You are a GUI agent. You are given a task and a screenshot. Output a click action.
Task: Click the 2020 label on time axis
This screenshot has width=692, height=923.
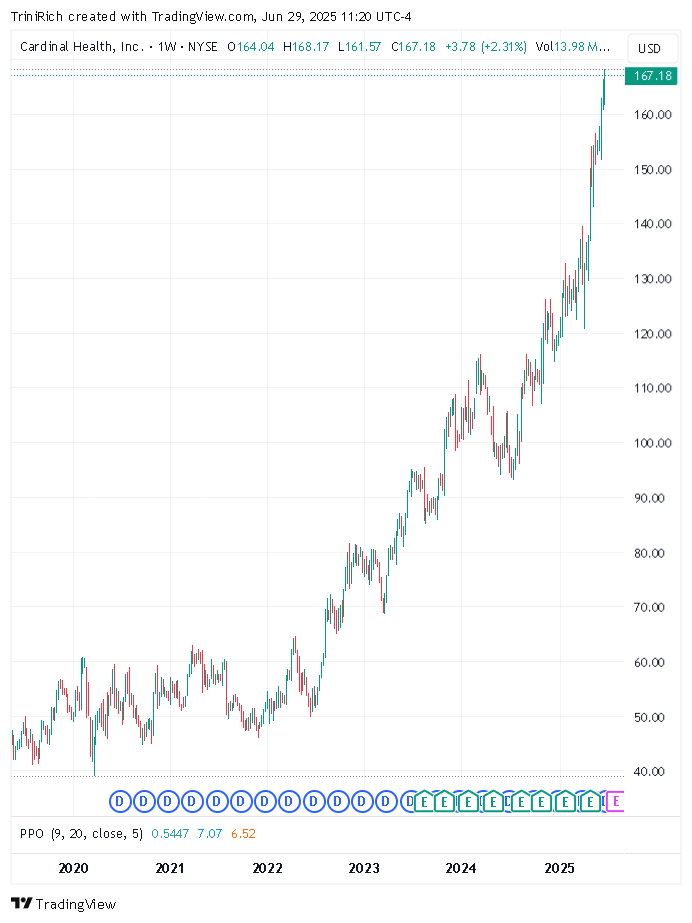coord(74,868)
